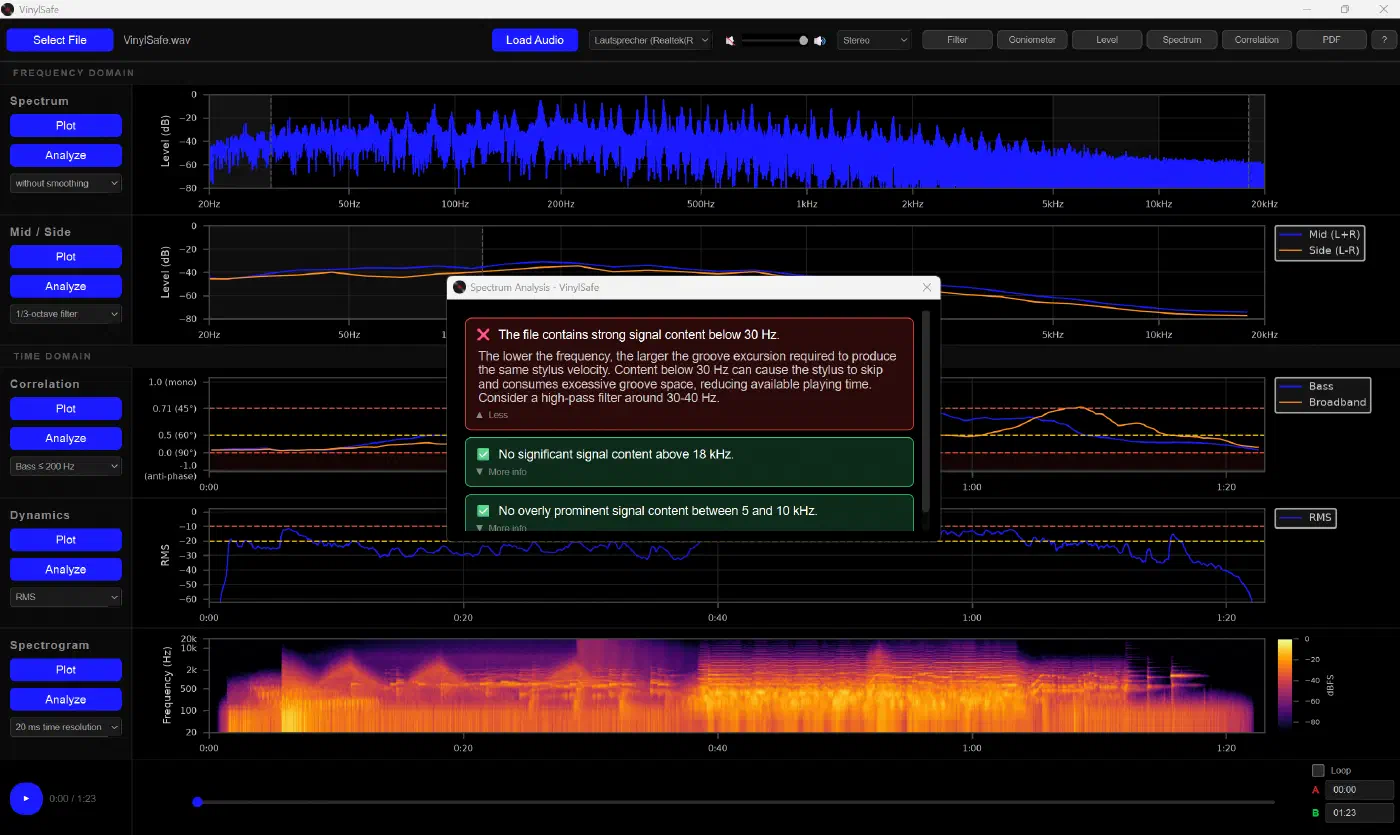
Task: Click Plot in the Mid / Side section
Action: point(66,257)
